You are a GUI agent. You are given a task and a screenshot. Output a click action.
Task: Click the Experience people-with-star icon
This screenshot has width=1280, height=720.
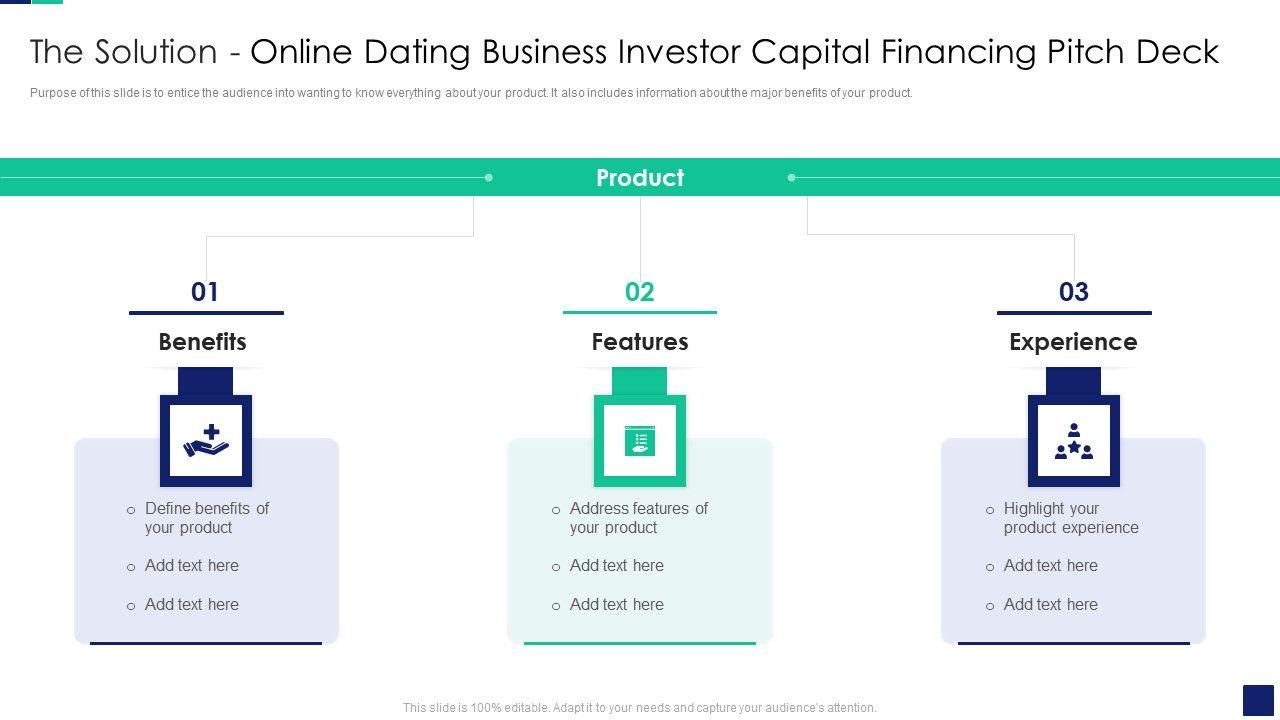coord(1073,441)
